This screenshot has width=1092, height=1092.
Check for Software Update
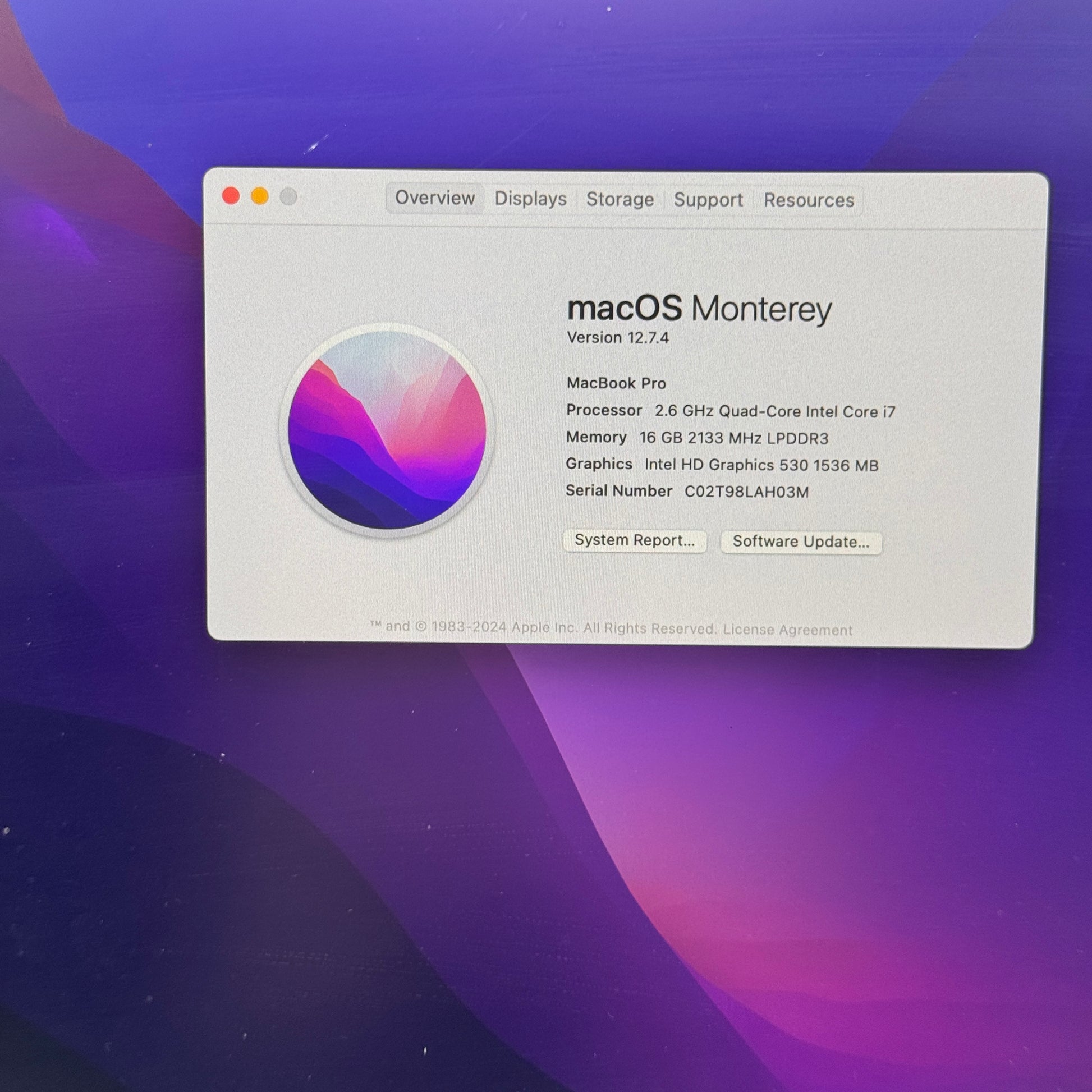(801, 542)
